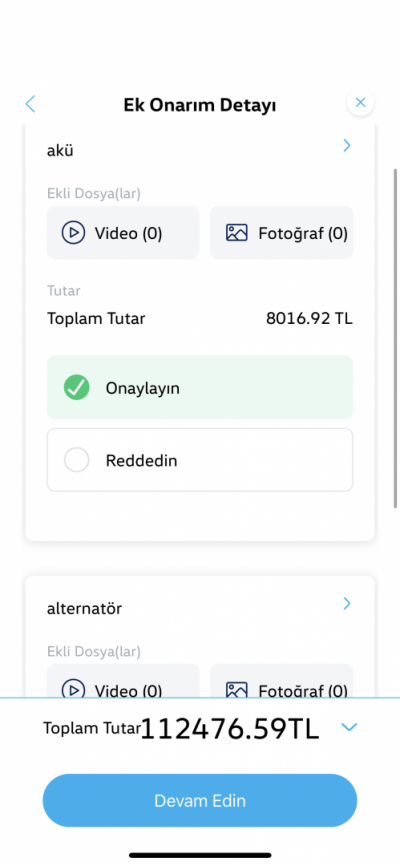Tap the play icon in akü Video
The image size is (400, 866).
tap(73, 233)
